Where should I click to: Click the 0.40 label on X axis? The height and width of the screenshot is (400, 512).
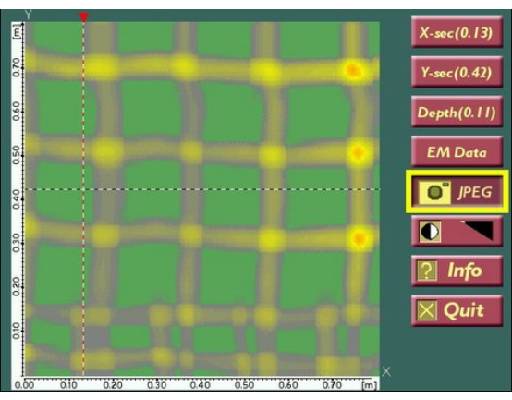point(200,385)
